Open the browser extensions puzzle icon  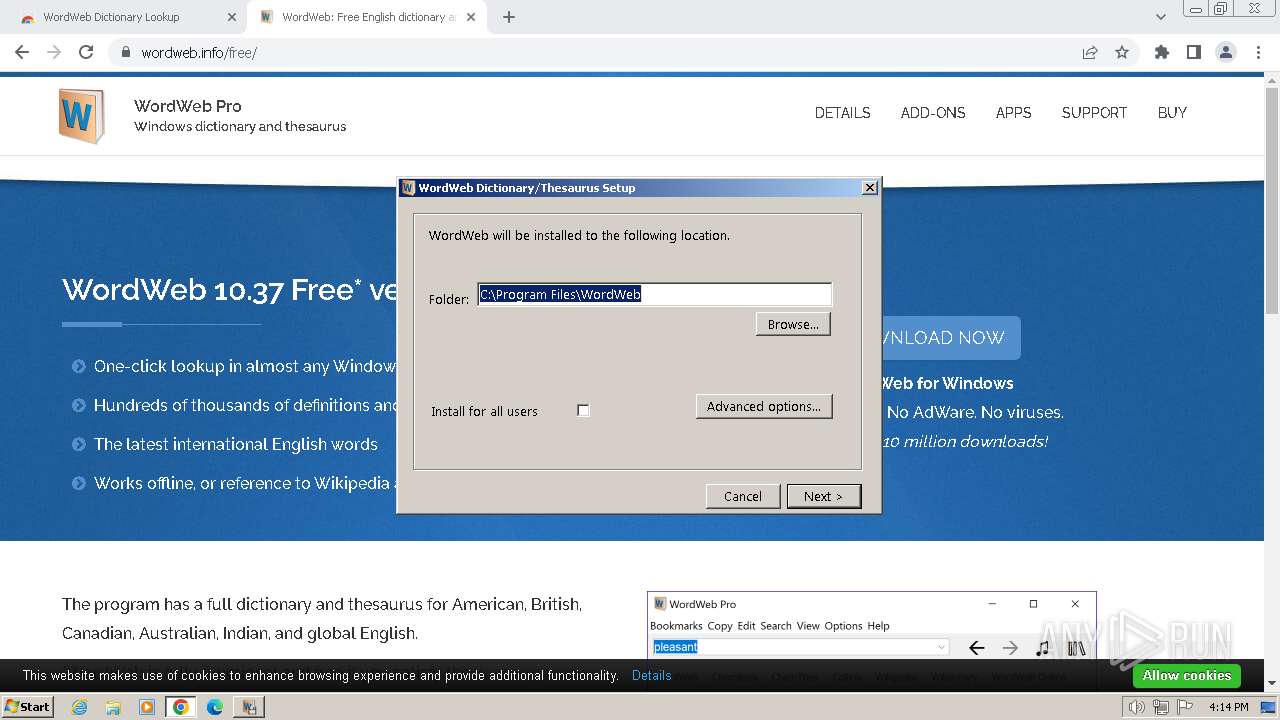(x=1161, y=52)
